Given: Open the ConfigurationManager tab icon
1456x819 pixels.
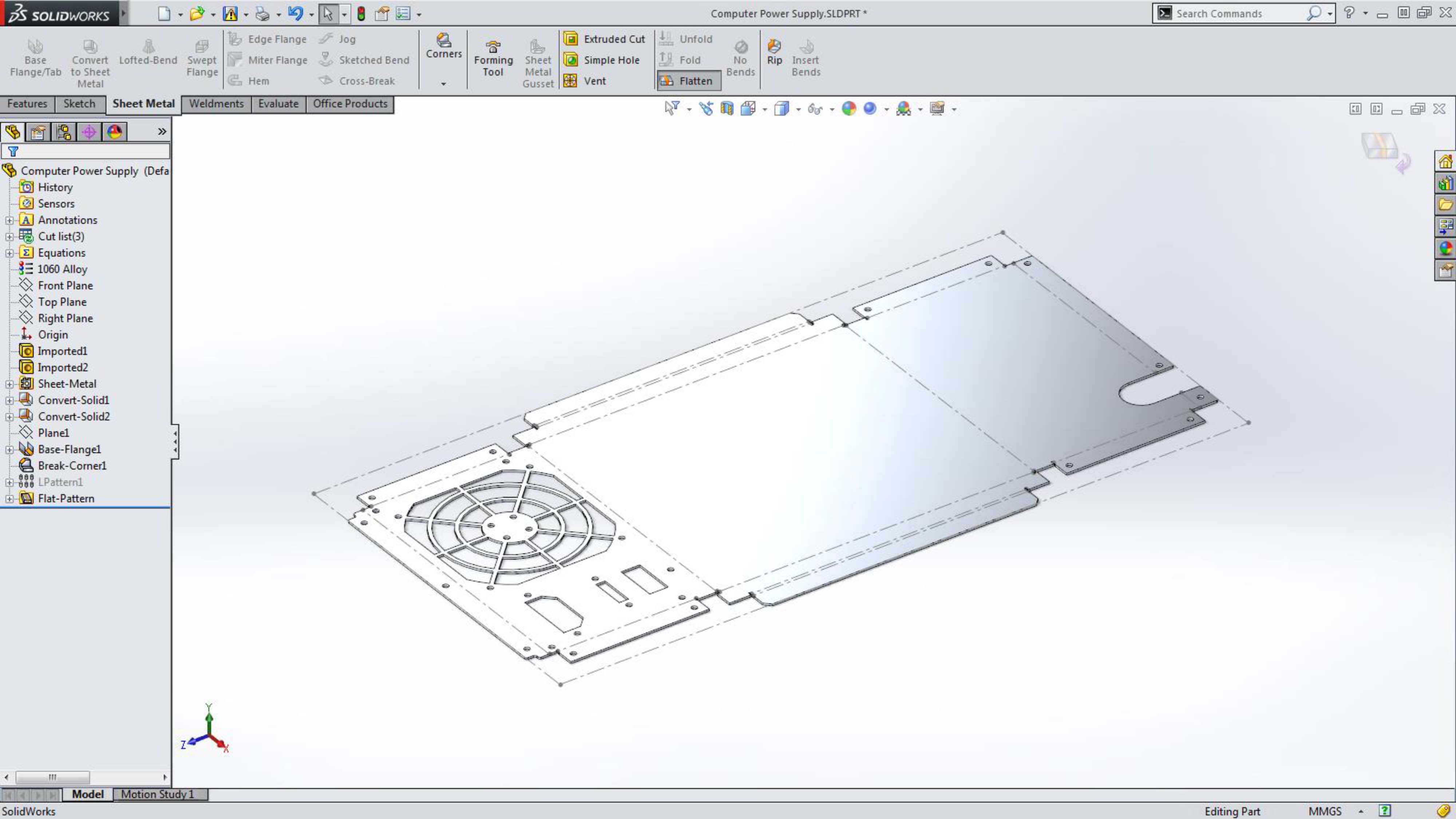Looking at the screenshot, I should [x=63, y=132].
